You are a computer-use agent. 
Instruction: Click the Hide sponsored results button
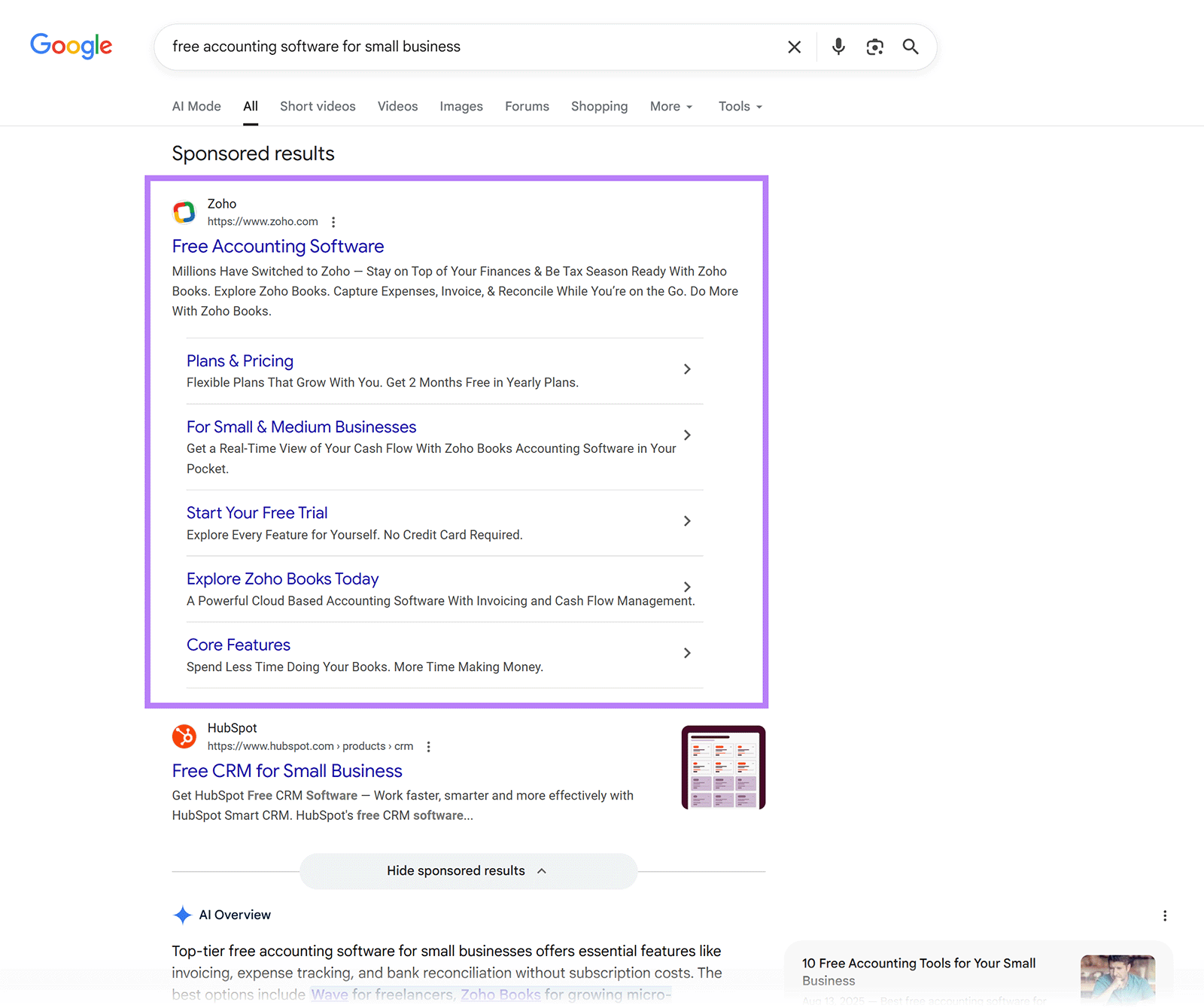click(468, 871)
